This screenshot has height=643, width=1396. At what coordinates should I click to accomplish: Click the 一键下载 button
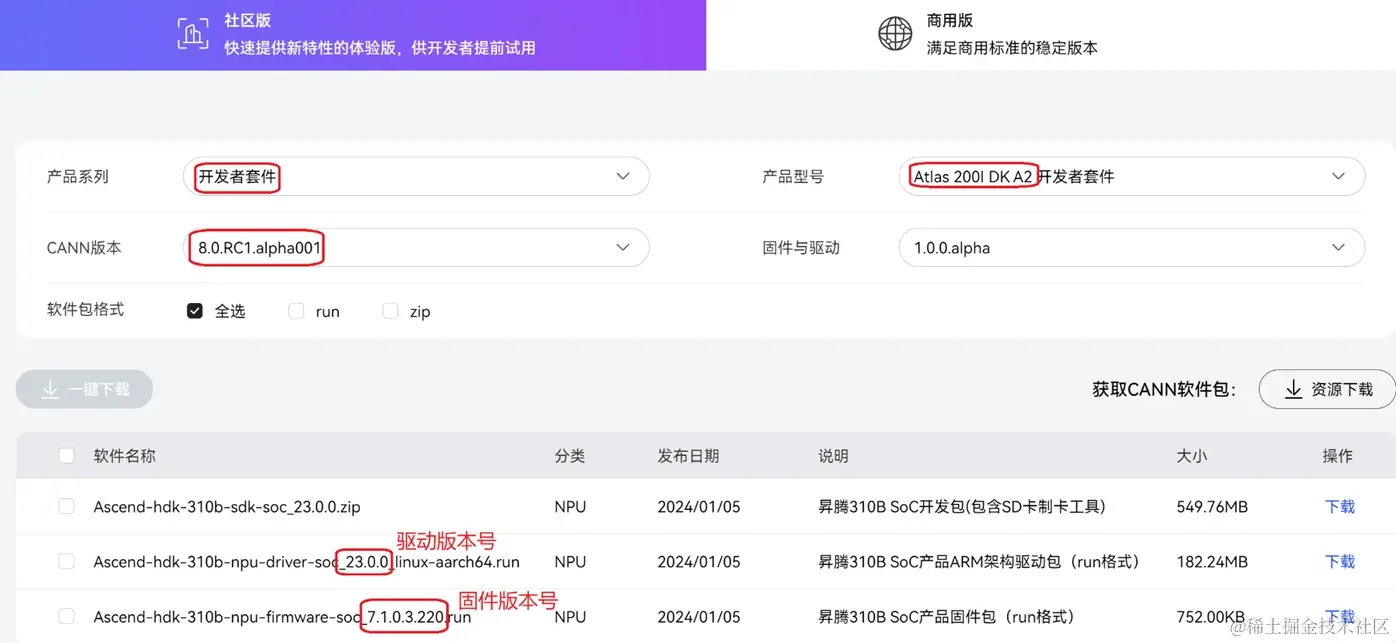(84, 389)
